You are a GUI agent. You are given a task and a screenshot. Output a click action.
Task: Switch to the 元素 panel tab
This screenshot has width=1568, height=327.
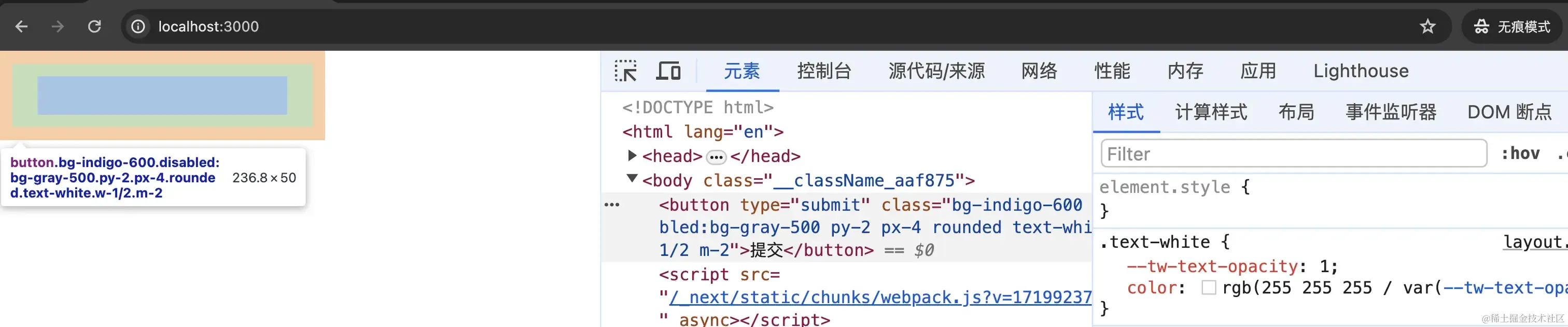(x=741, y=71)
